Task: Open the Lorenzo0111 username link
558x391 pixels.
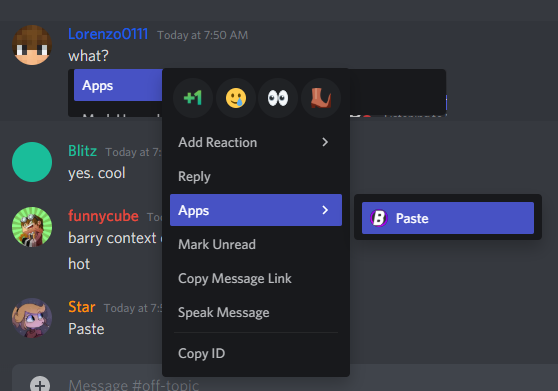Action: click(x=108, y=34)
